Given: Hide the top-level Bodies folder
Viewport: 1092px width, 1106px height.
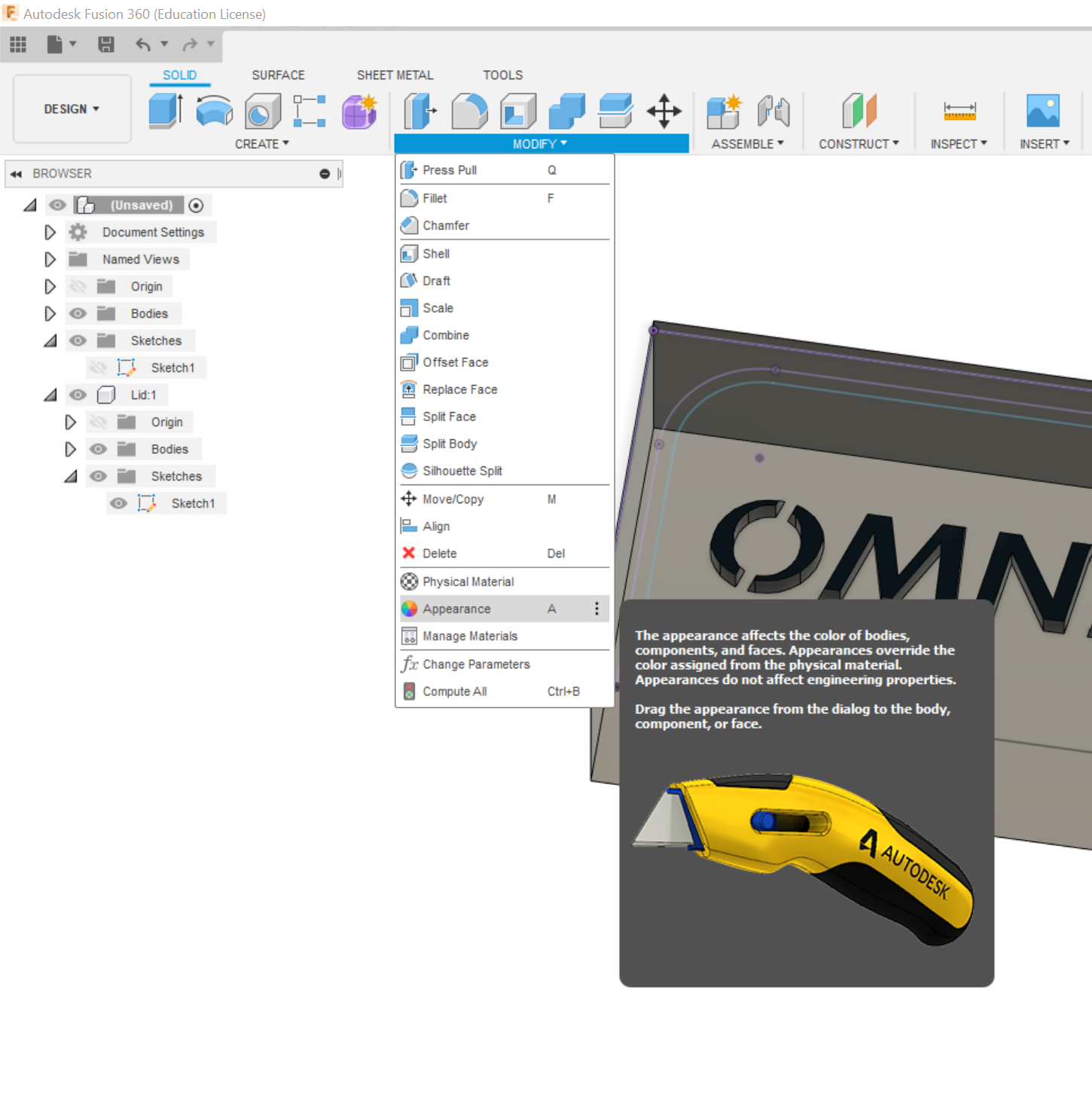Looking at the screenshot, I should coord(78,313).
